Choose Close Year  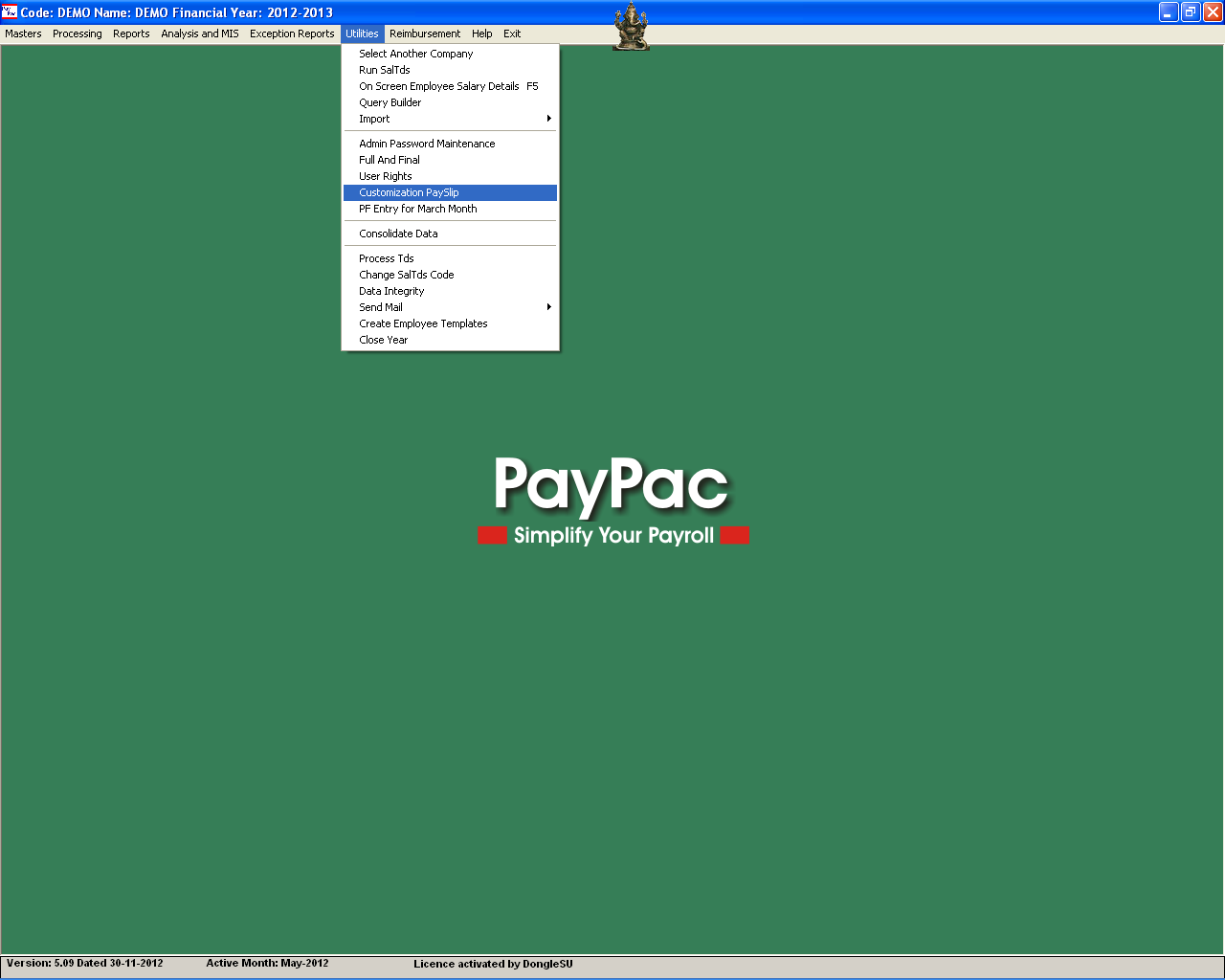pos(450,340)
